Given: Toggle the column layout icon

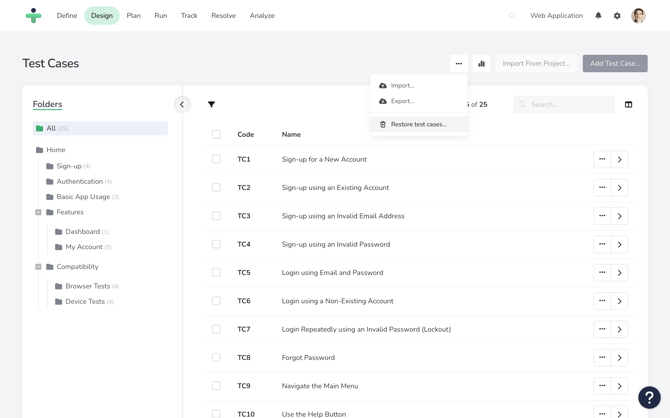Looking at the screenshot, I should (x=628, y=104).
